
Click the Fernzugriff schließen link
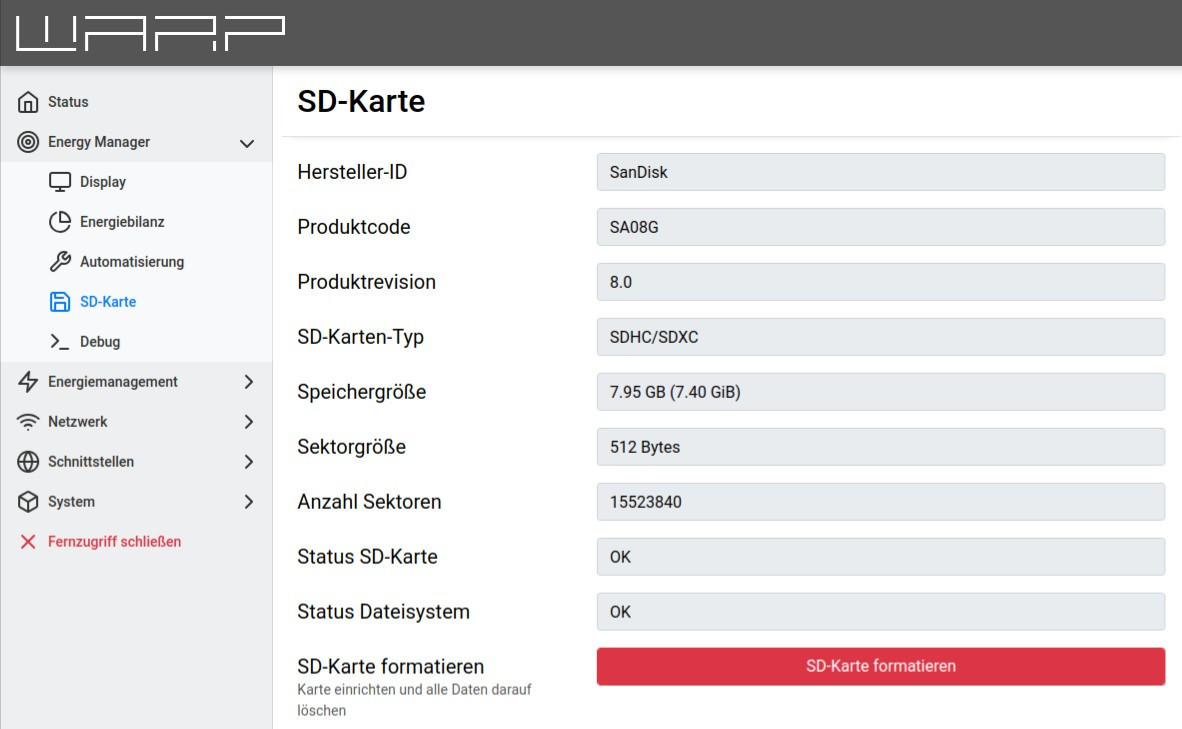114,542
